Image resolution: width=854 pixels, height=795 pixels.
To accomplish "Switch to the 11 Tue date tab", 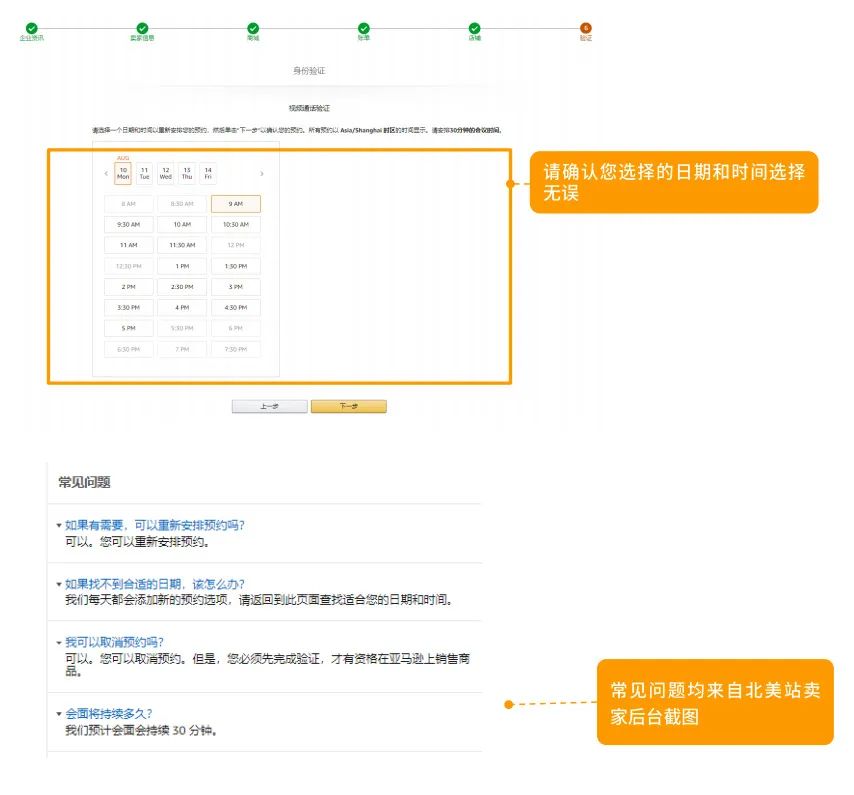I will tap(142, 172).
